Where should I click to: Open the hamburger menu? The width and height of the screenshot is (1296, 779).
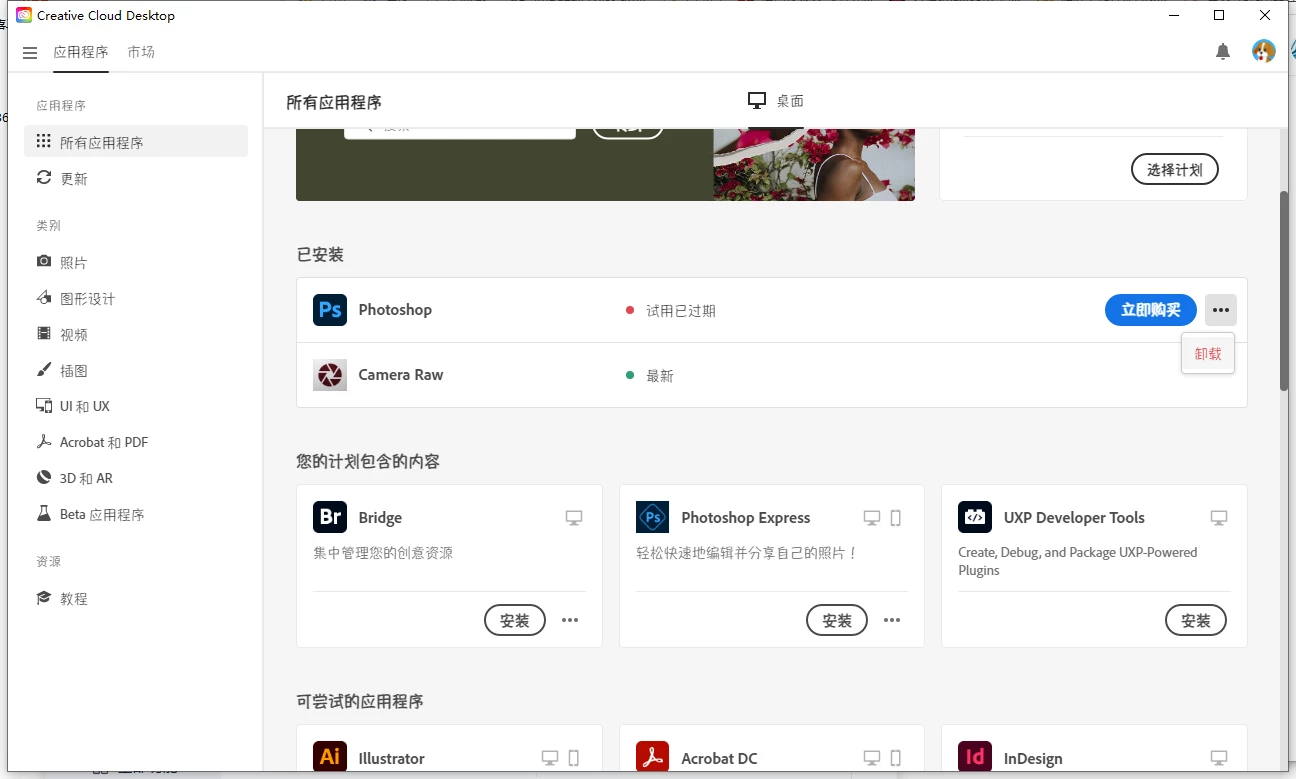[30, 53]
